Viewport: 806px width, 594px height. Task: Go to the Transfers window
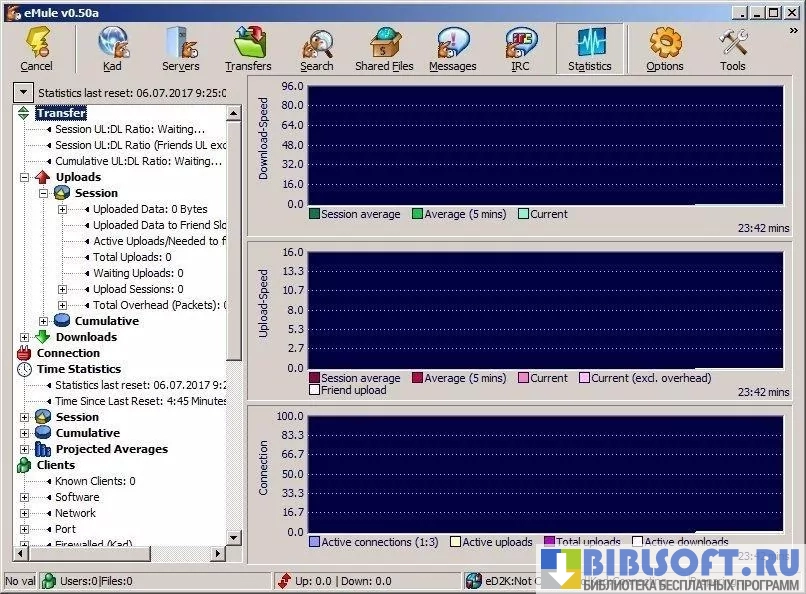pyautogui.click(x=248, y=43)
